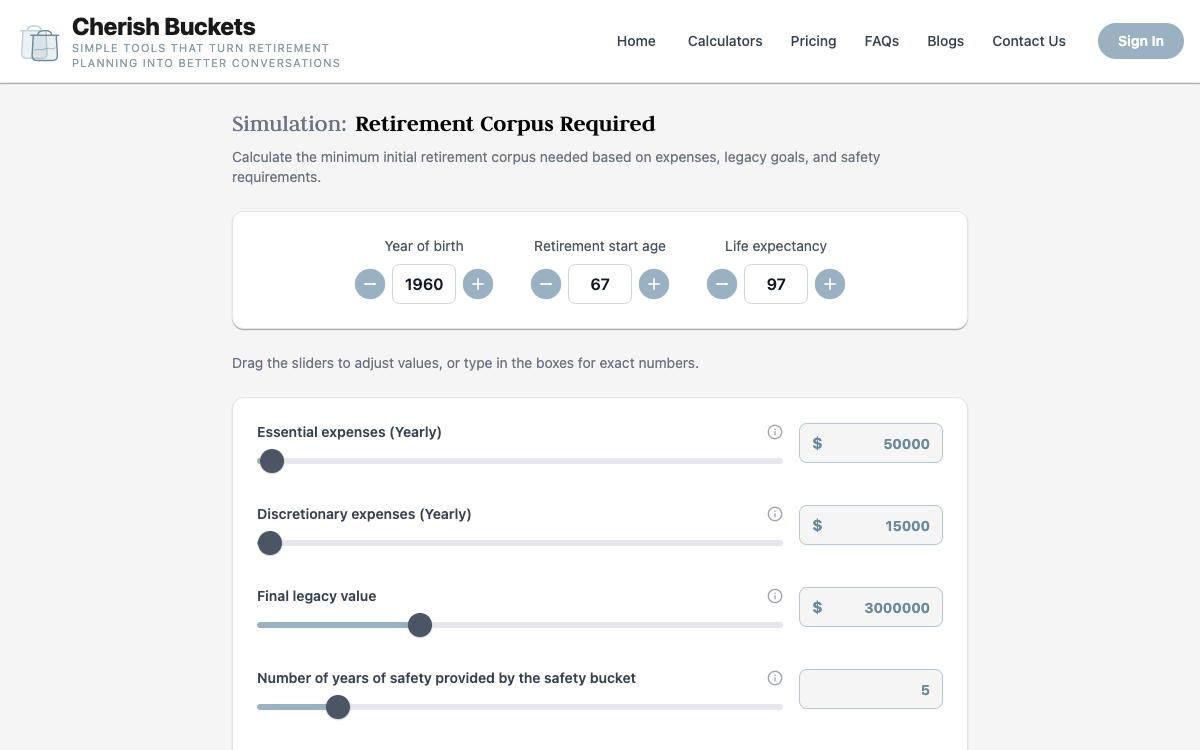Visit the Blogs link

(x=946, y=41)
